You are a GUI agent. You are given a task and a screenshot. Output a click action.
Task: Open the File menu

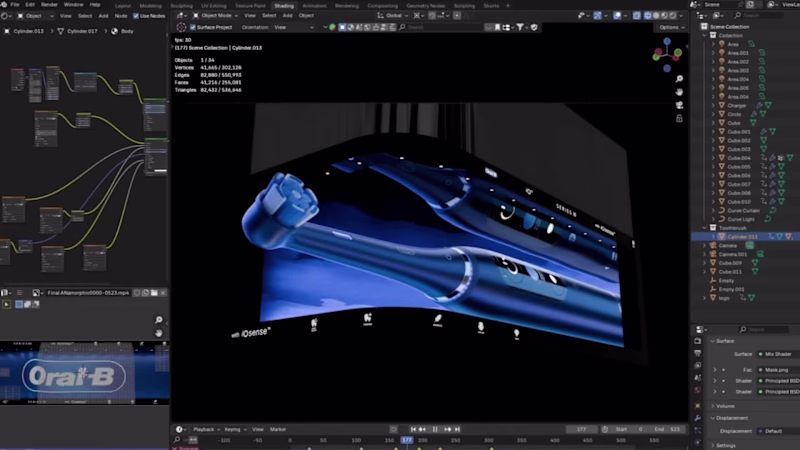[x=15, y=5]
